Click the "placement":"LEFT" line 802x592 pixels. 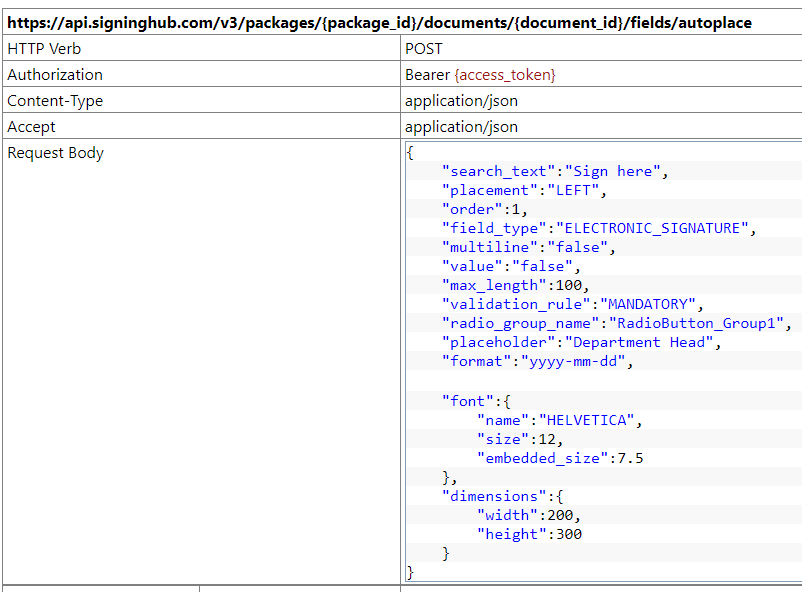(x=524, y=190)
